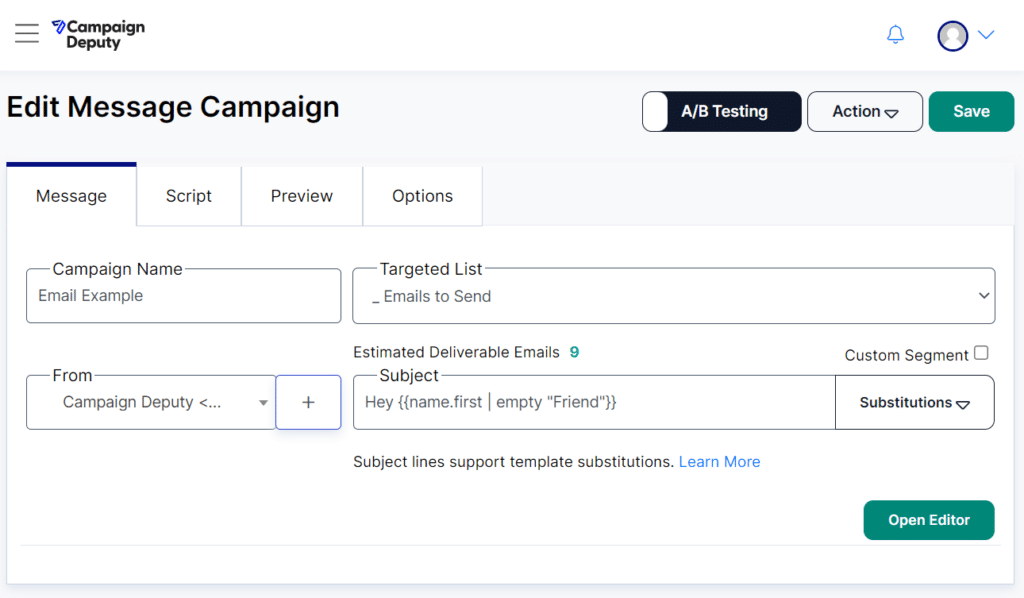Image resolution: width=1024 pixels, height=598 pixels.
Task: Expand the account menu chevron
Action: coord(986,35)
